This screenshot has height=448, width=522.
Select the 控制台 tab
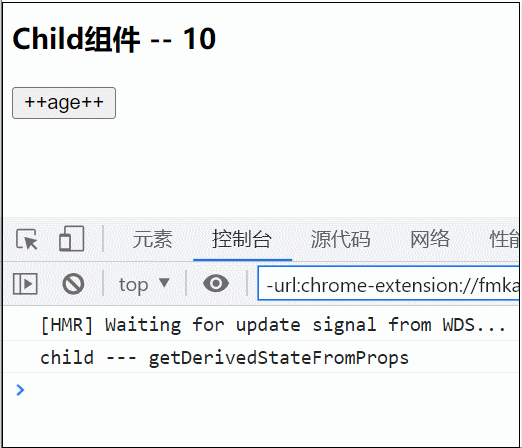(x=242, y=239)
